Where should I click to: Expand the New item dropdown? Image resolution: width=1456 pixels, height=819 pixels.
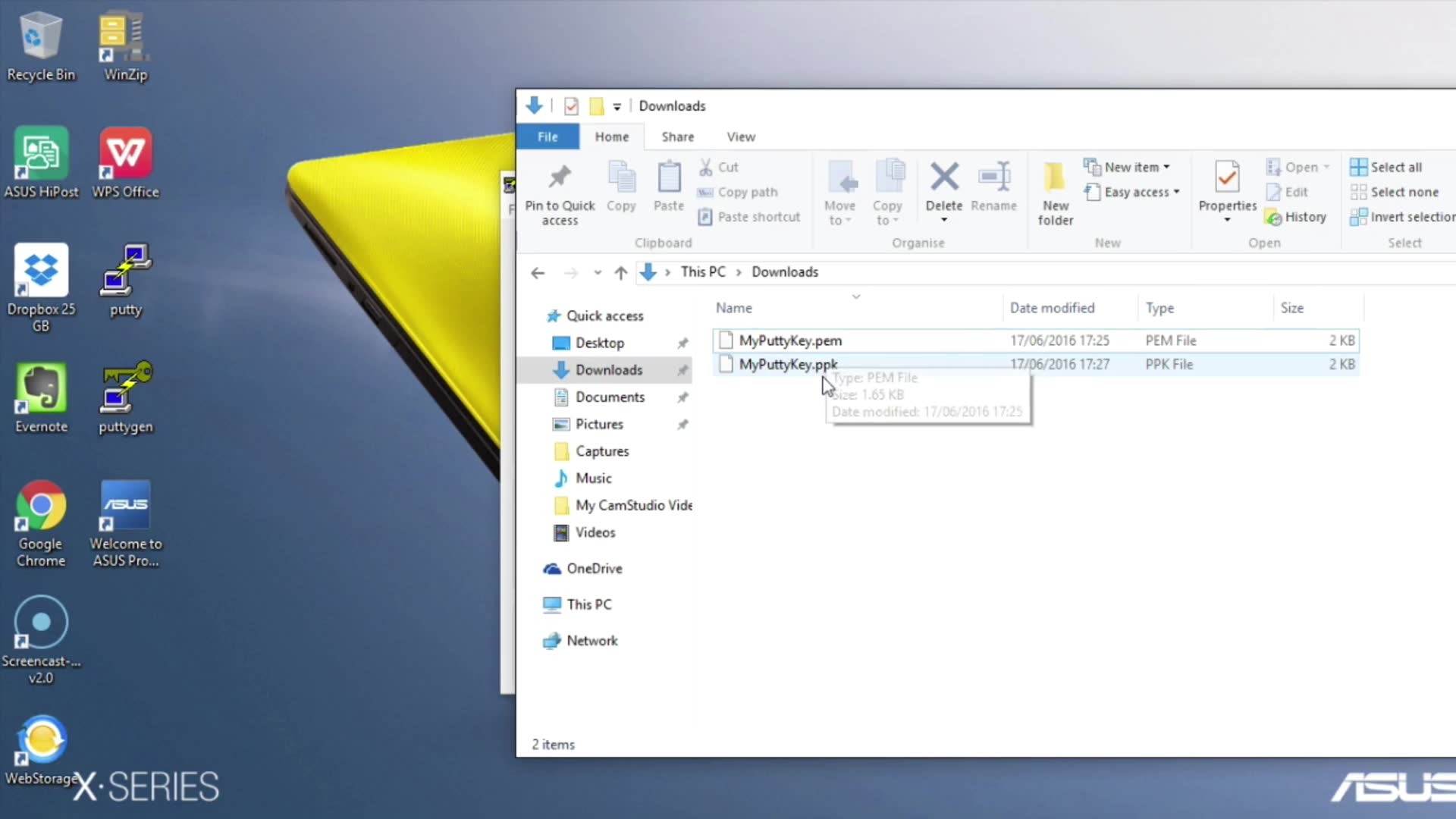pos(1166,167)
